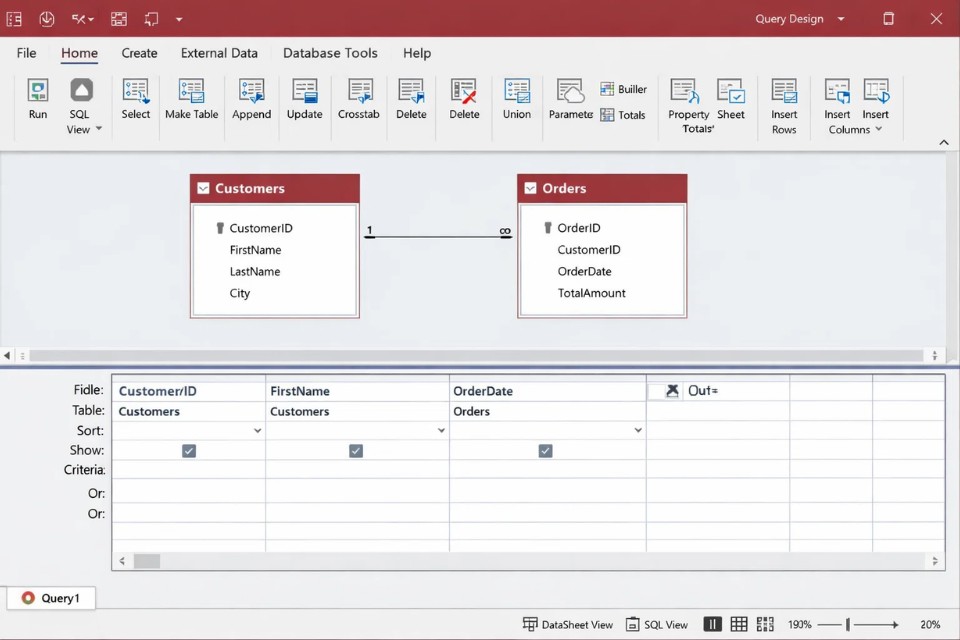The width and height of the screenshot is (960, 640).
Task: Click the Run query icon
Action: pyautogui.click(x=38, y=91)
